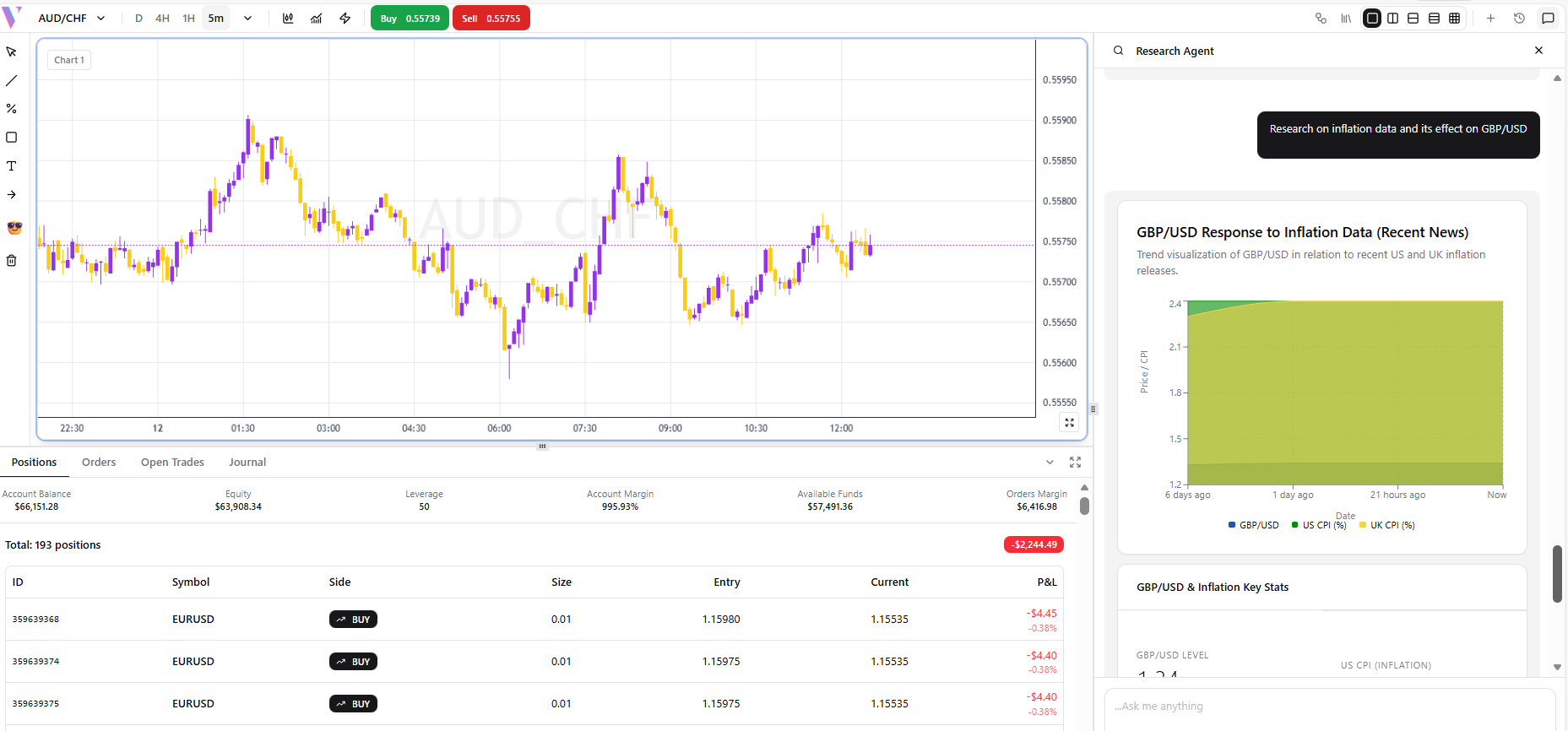Click the trash icon to delete drawings

pos(12,261)
